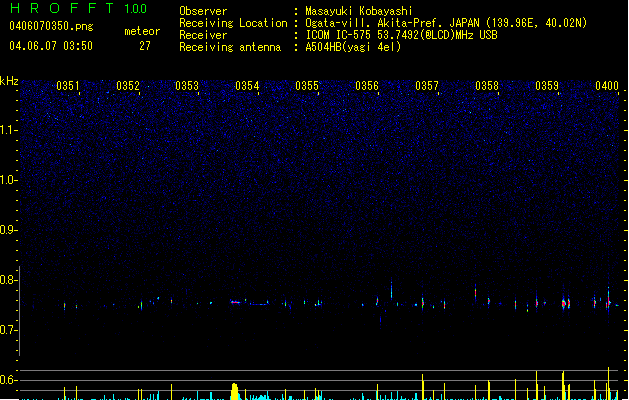Select the filename 0406070350.png
This screenshot has width=629, height=400.
point(51,26)
